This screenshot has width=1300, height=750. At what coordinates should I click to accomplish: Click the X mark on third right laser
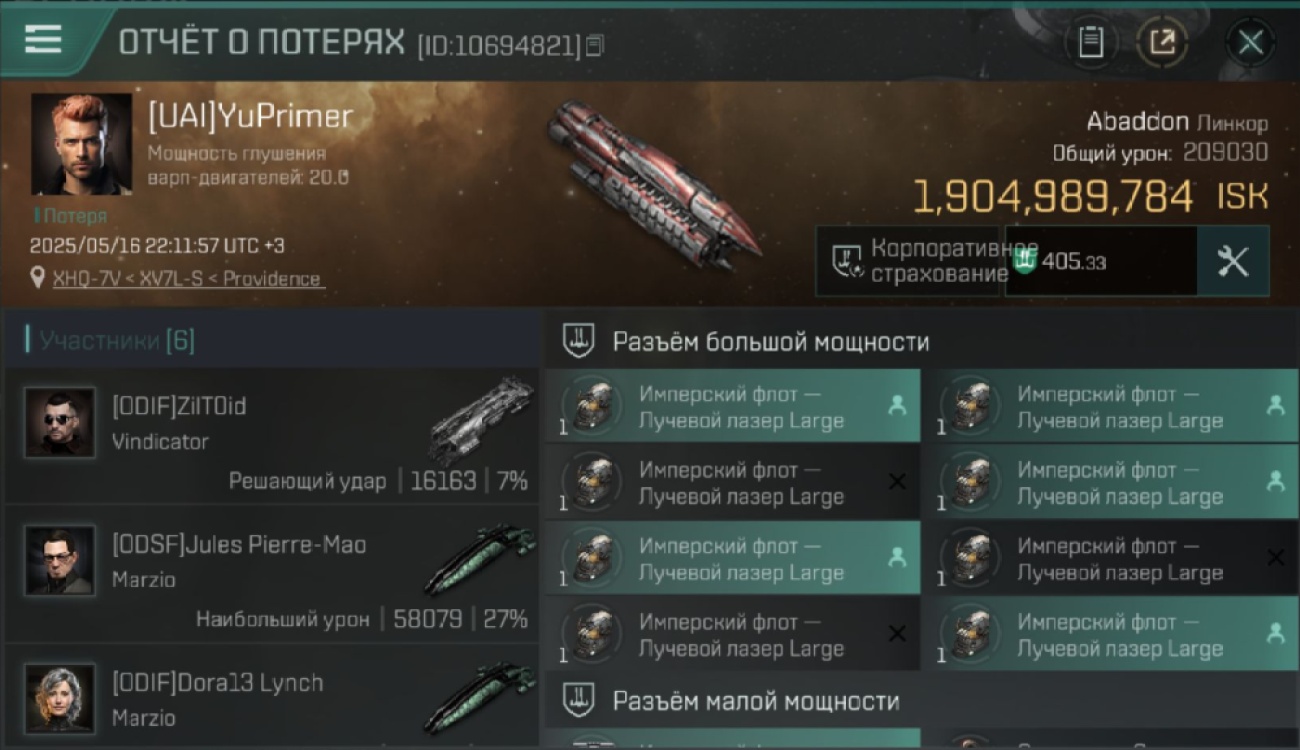1275,558
